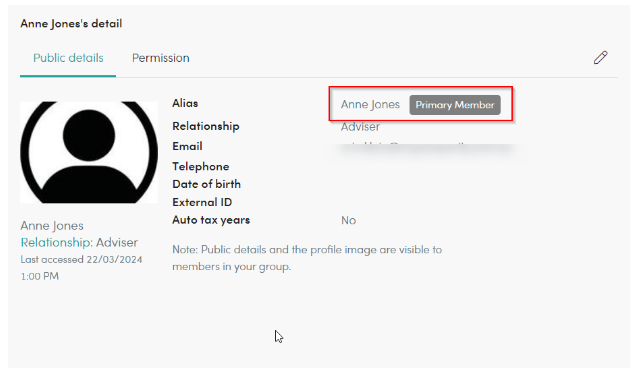632x371 pixels.
Task: Click the Alias value Anne Jones
Action: tap(370, 105)
